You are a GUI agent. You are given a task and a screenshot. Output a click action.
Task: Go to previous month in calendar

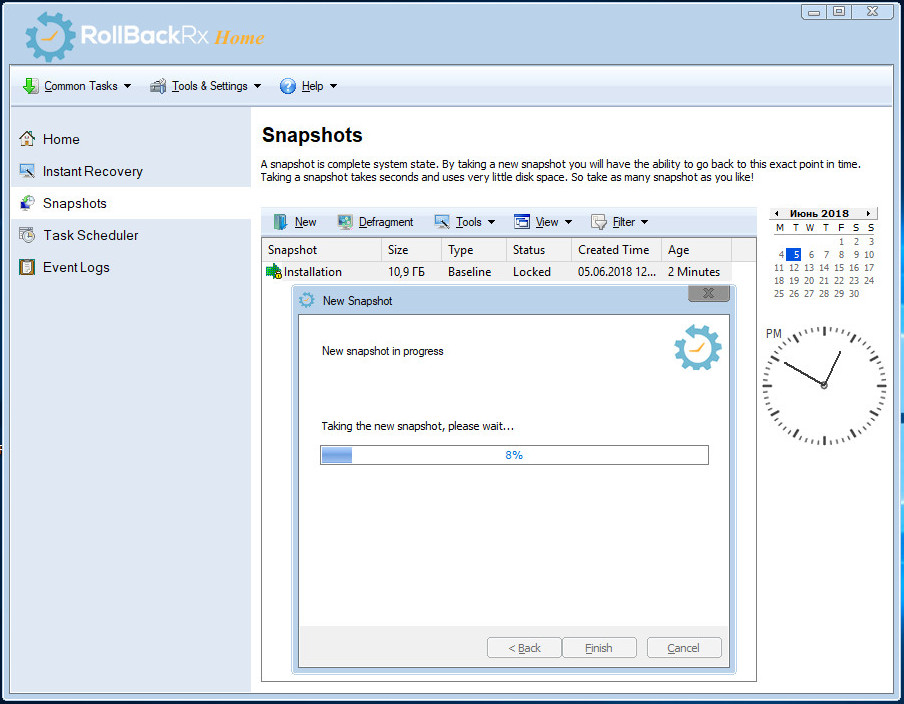[777, 213]
